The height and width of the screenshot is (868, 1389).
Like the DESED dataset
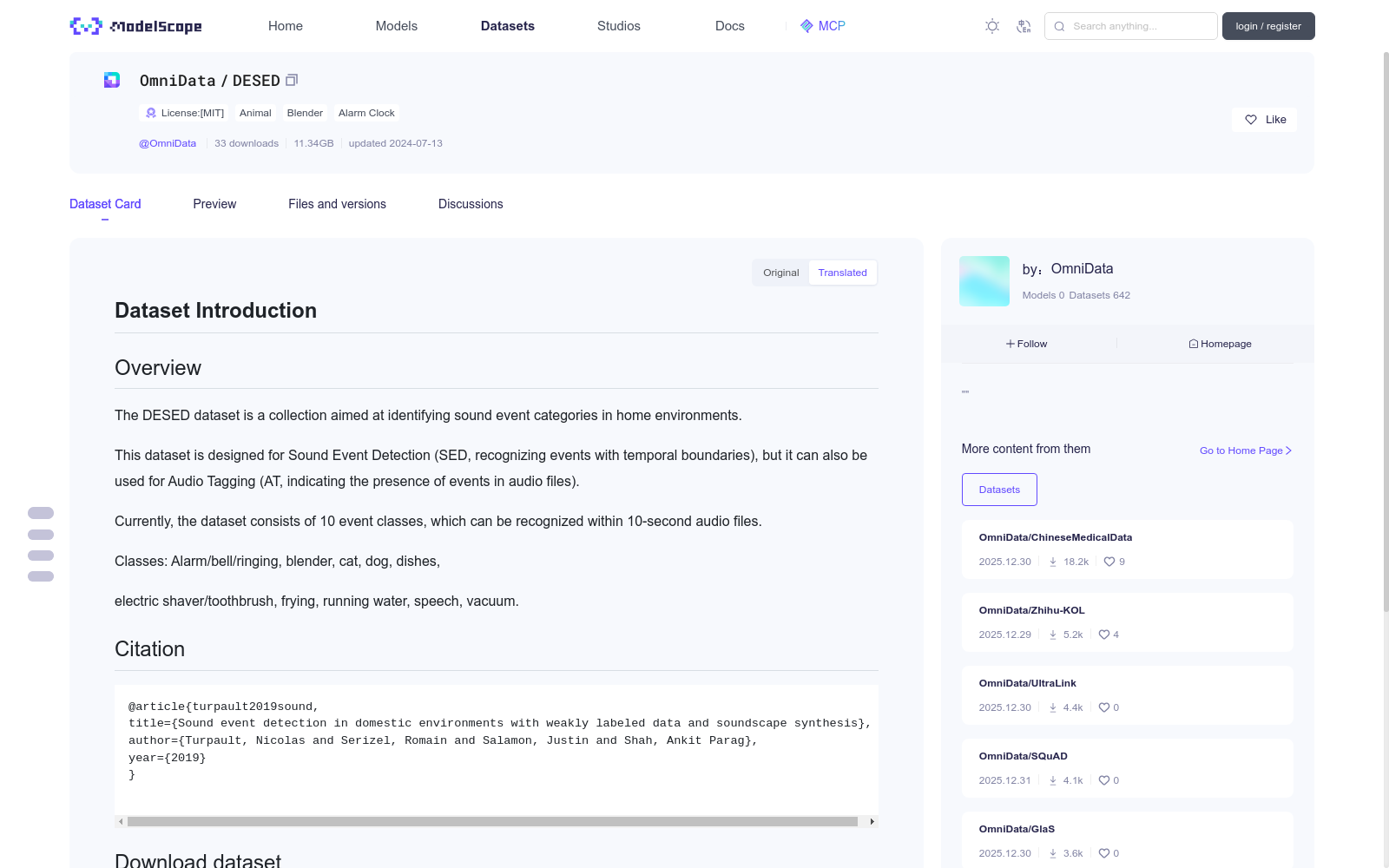point(1264,120)
